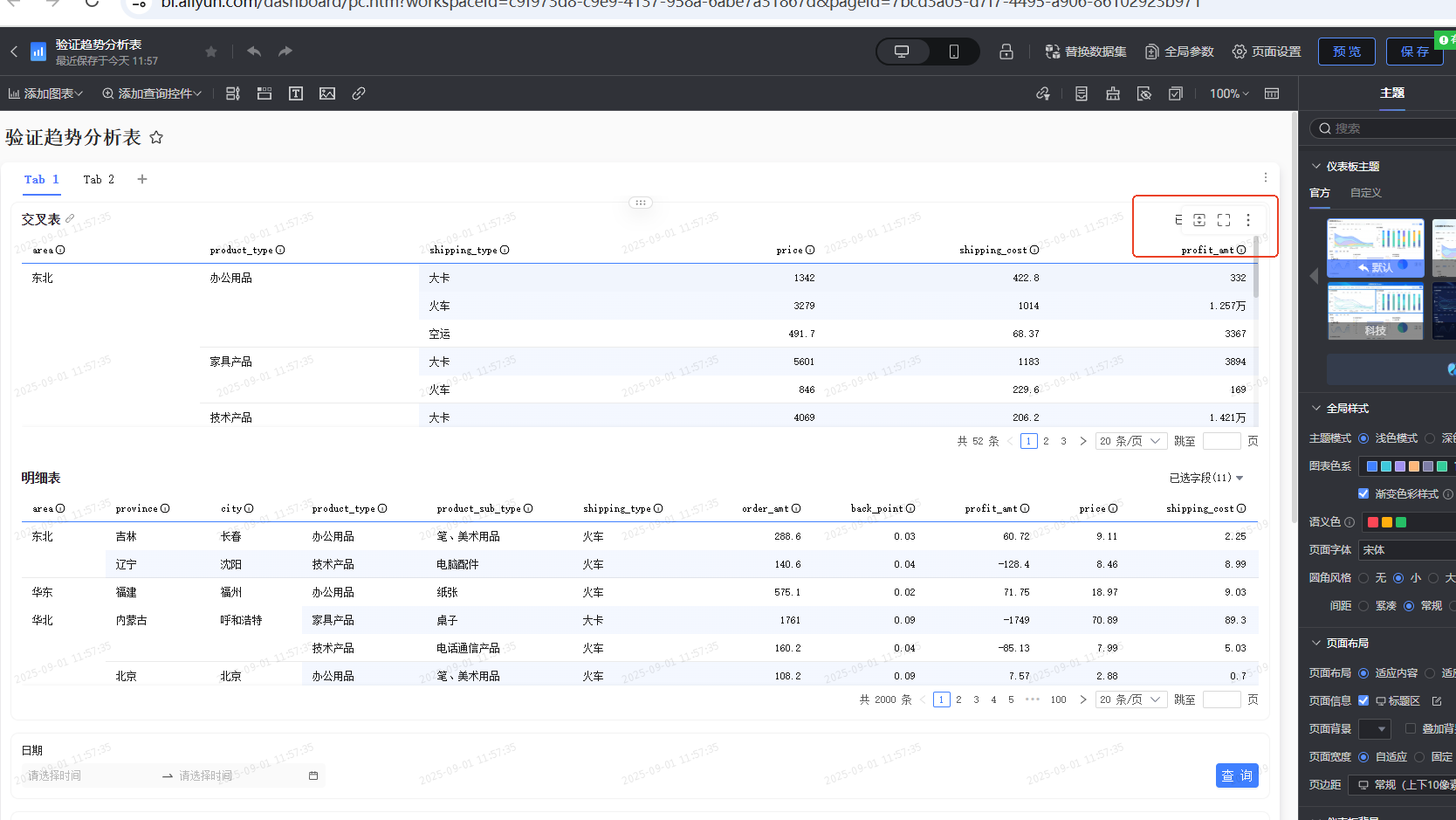Click the undo arrow icon

tap(254, 52)
